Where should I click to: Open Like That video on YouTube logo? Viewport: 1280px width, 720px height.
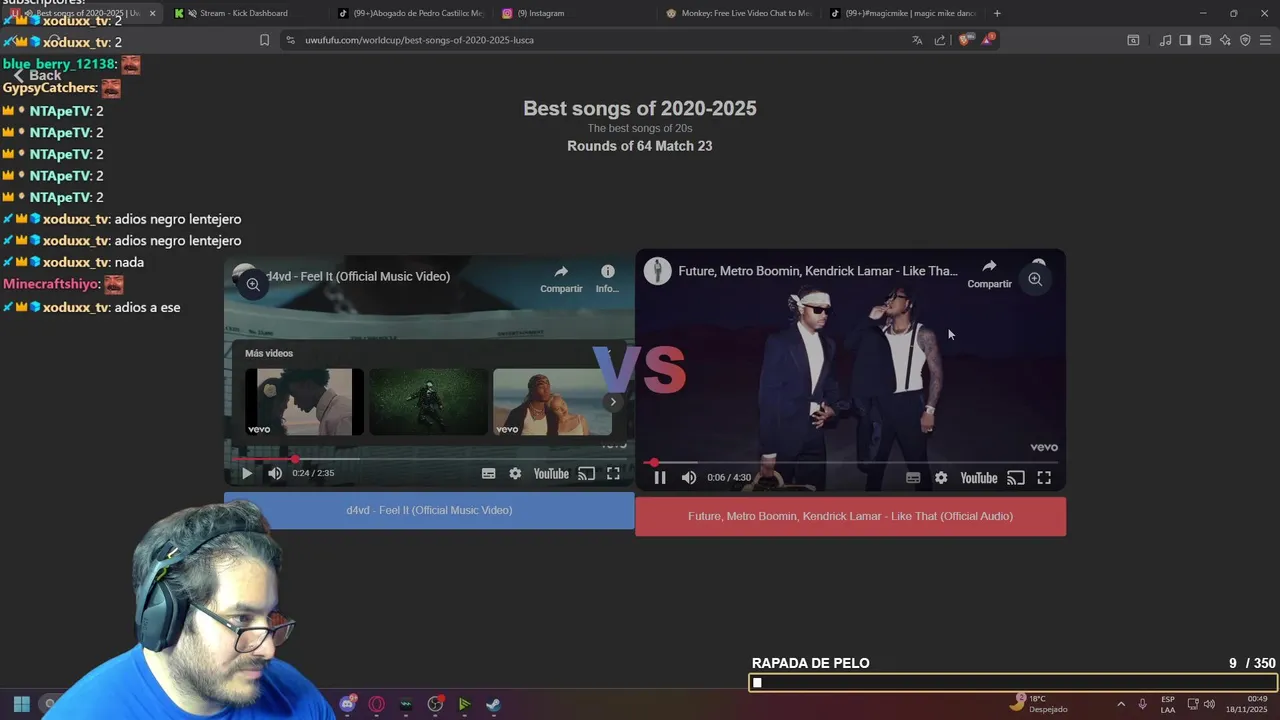click(x=979, y=478)
